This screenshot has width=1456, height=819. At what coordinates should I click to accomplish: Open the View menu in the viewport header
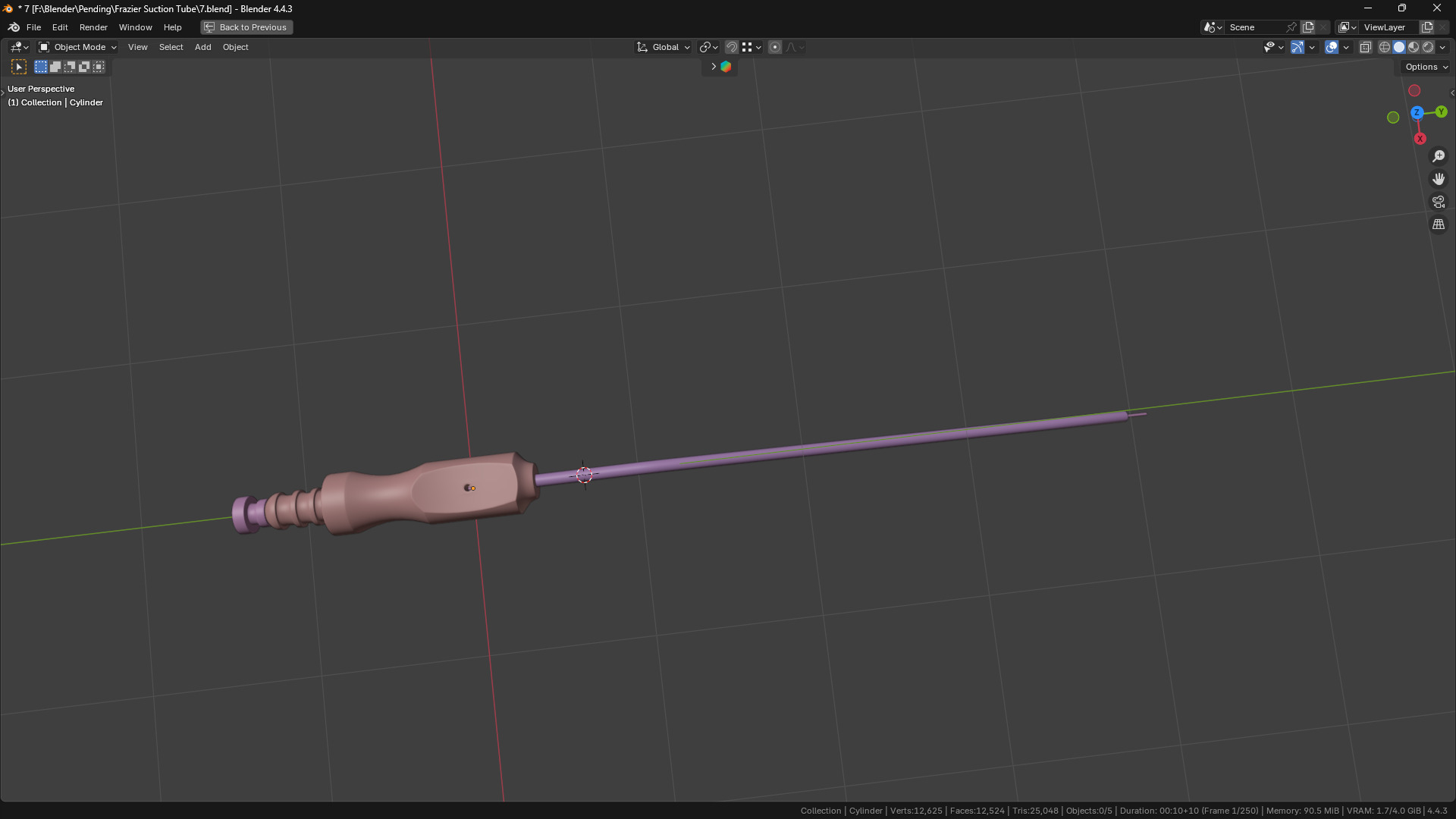[138, 47]
